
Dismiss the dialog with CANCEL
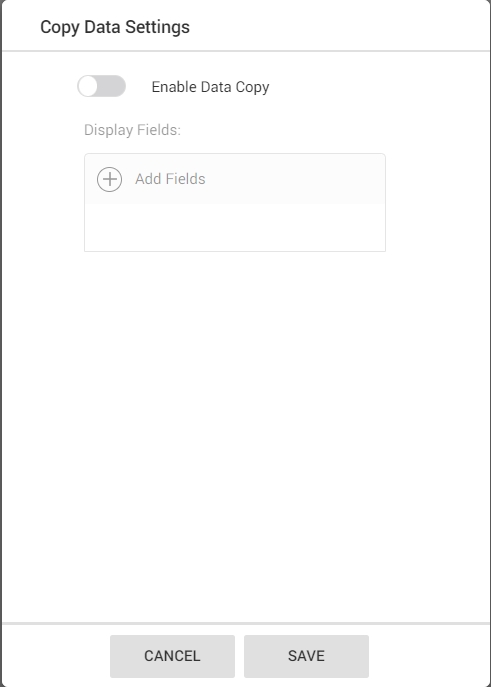[x=172, y=656]
